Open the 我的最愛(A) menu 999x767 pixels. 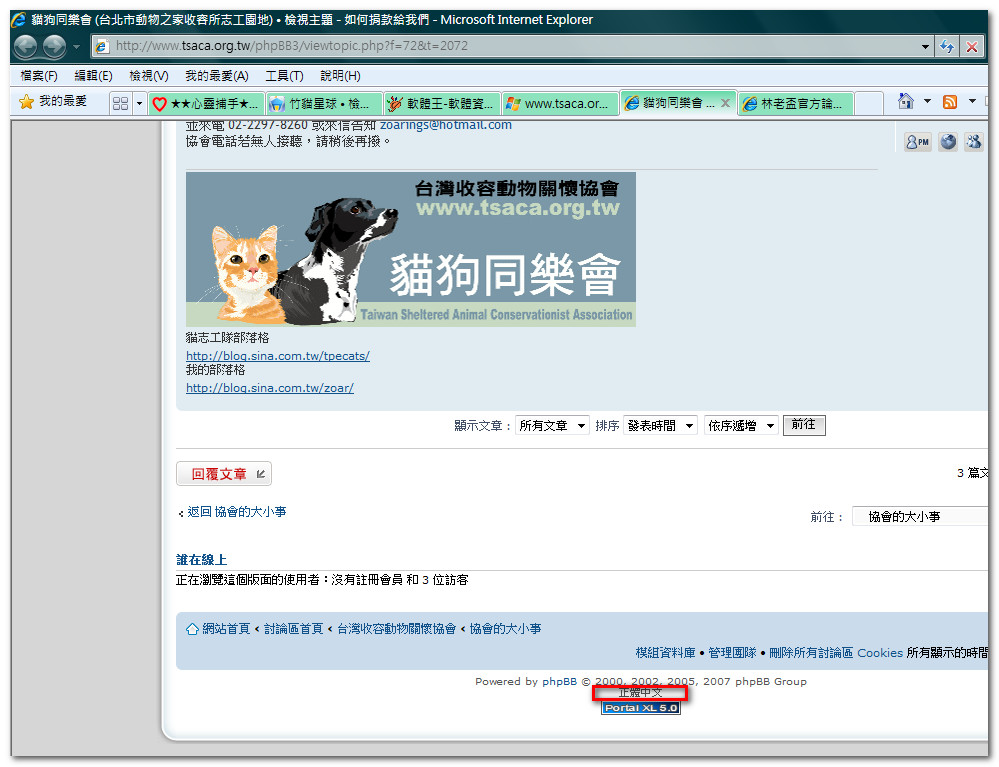point(217,76)
